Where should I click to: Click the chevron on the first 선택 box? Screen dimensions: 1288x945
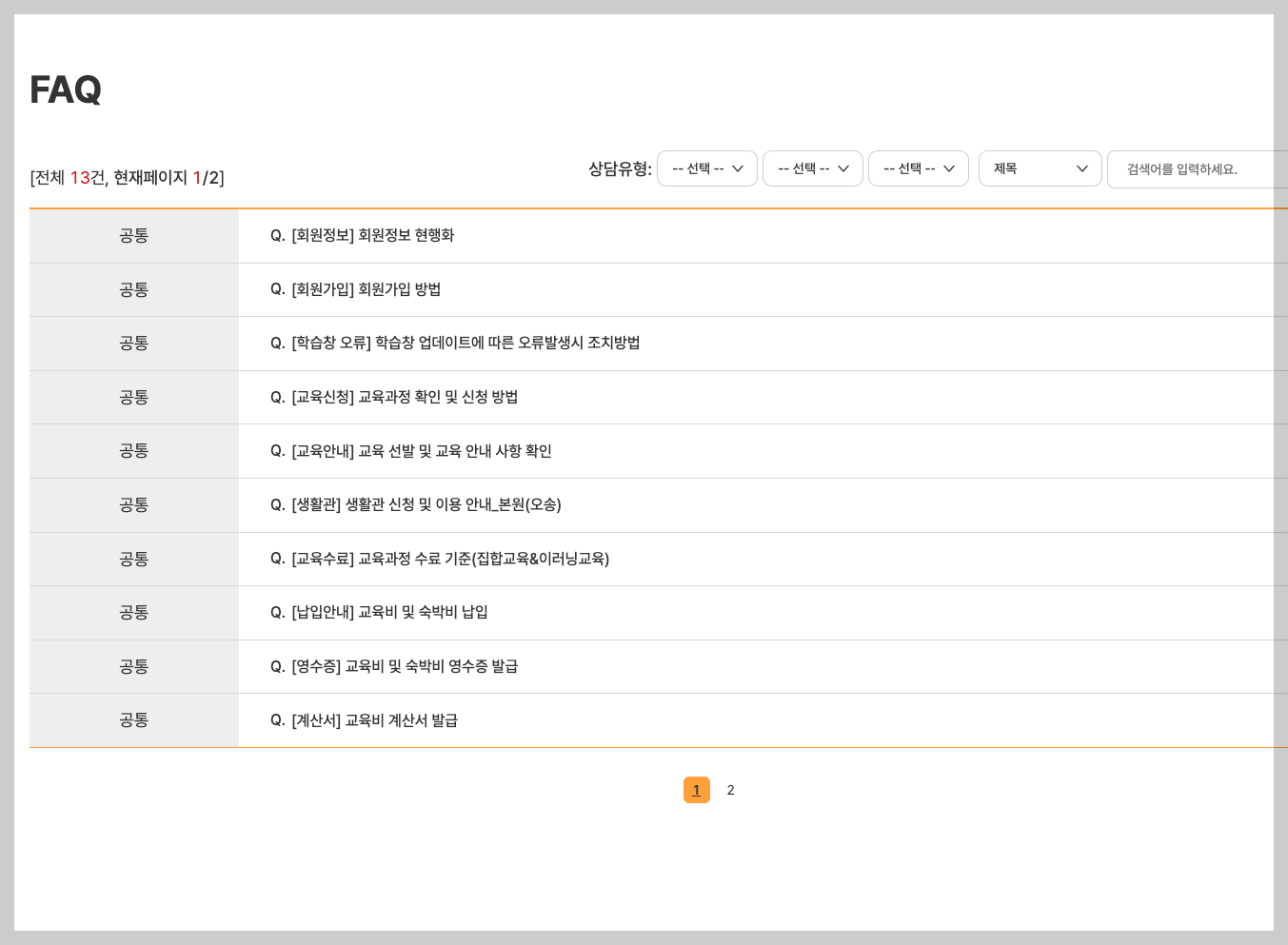[x=737, y=168]
